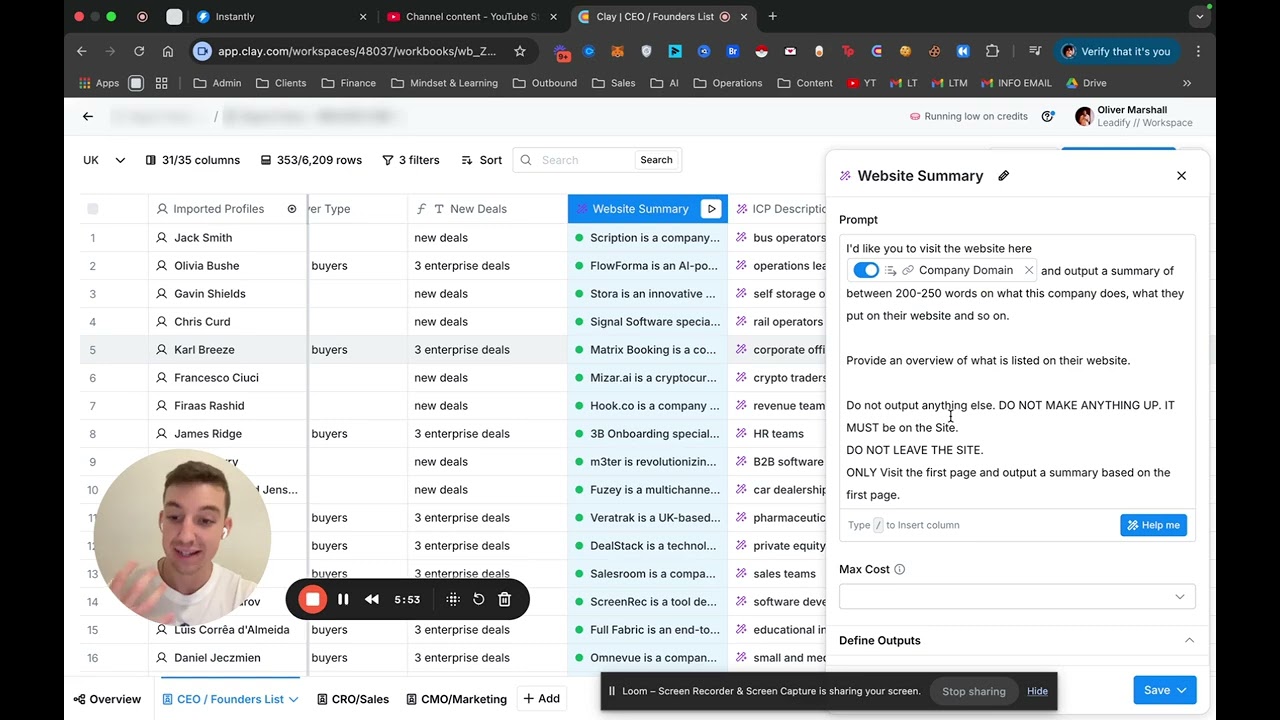Click the Help me button

click(1153, 525)
